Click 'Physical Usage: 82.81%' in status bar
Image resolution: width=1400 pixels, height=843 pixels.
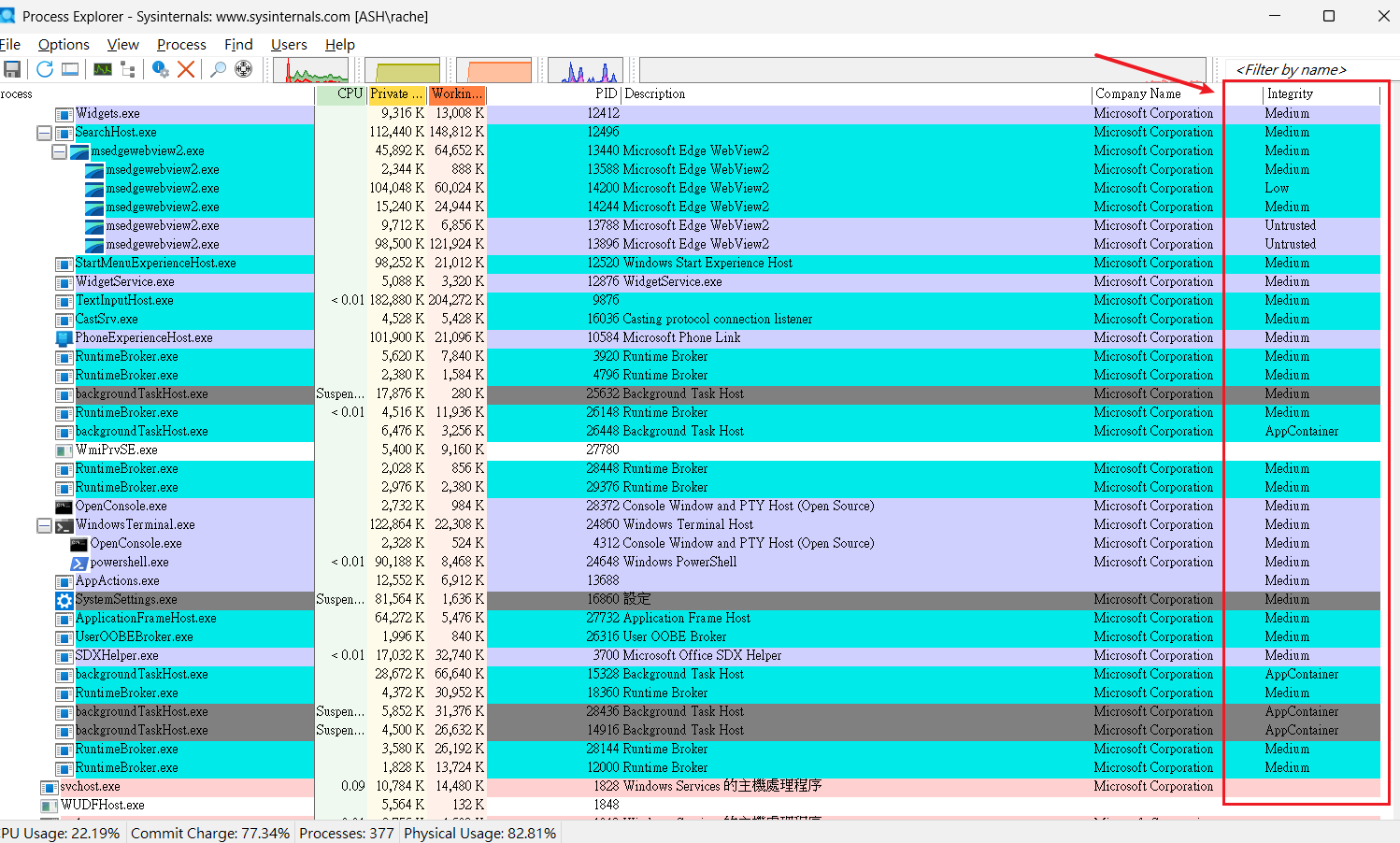pyautogui.click(x=480, y=833)
